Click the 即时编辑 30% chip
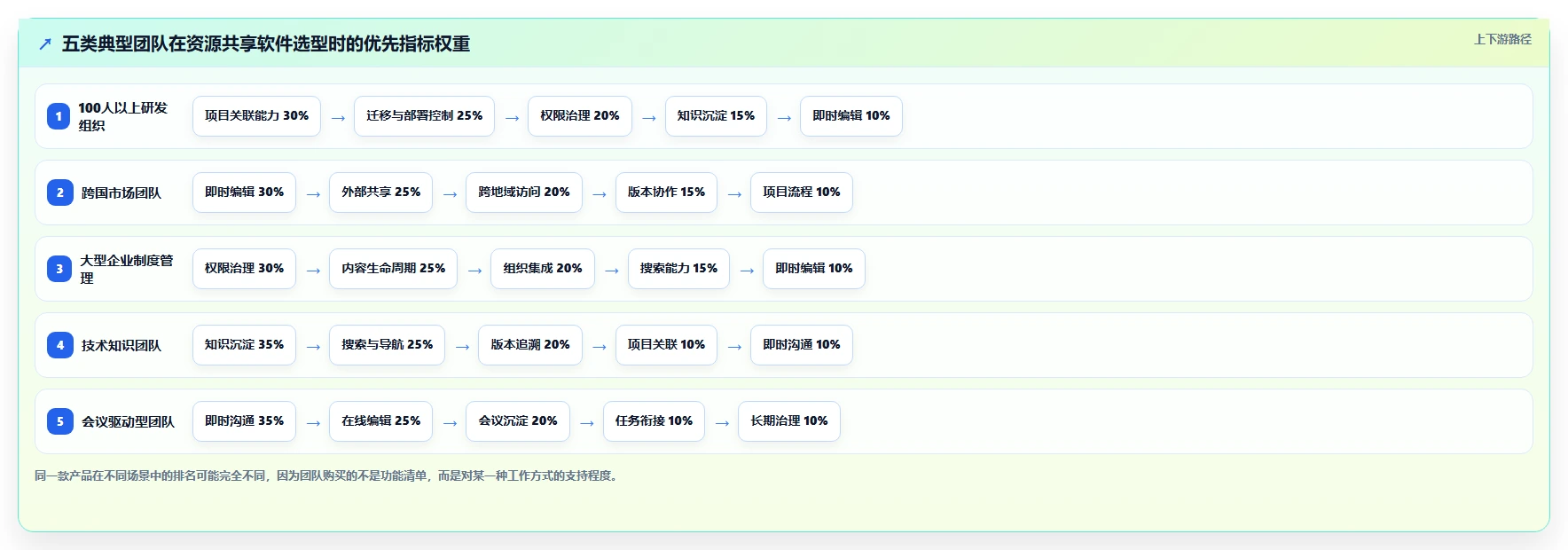 244,192
